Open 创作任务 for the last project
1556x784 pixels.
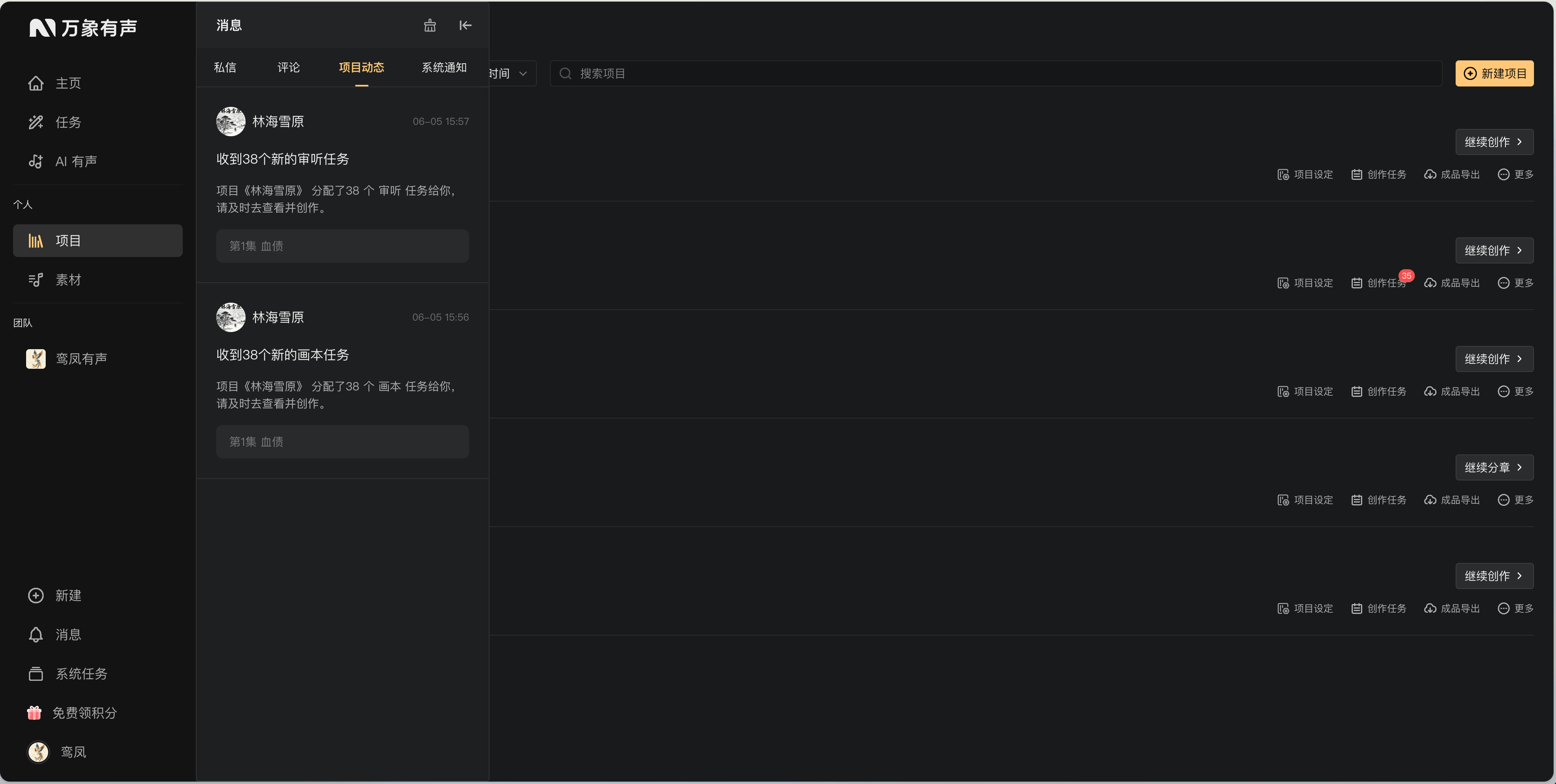point(1379,609)
